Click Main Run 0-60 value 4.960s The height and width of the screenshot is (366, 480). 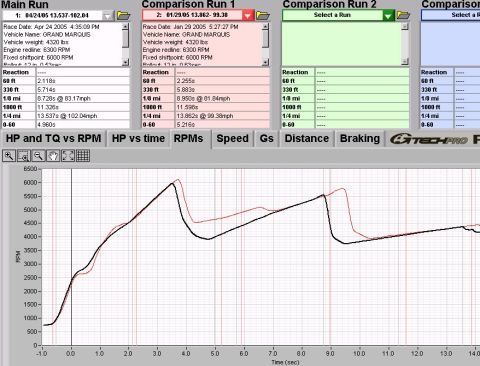83,124
